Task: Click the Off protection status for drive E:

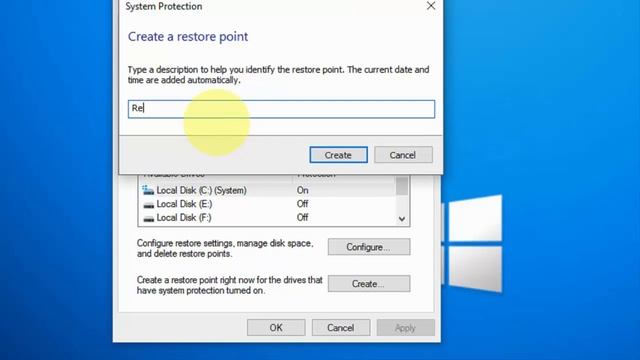Action: [302, 204]
